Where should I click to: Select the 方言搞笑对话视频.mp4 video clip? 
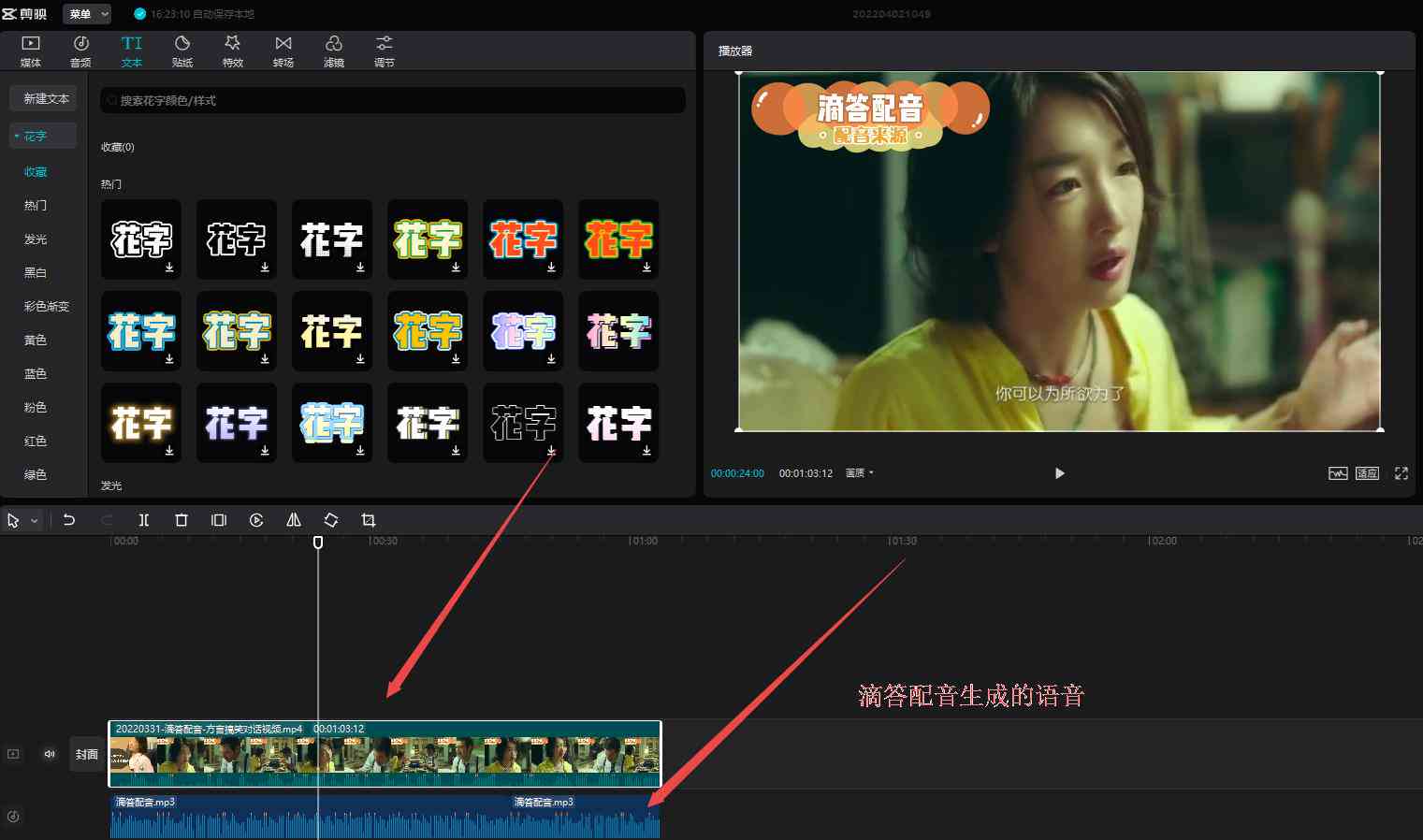(385, 754)
